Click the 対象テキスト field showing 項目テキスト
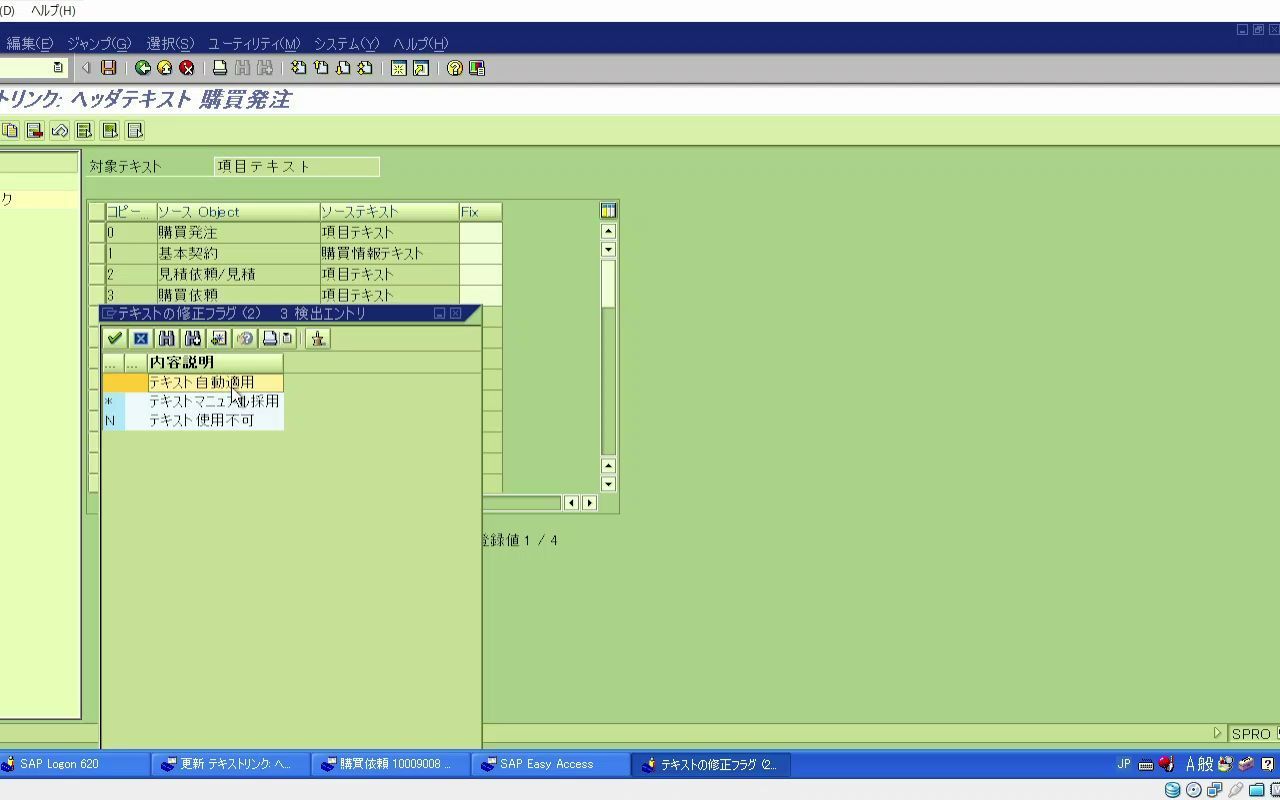This screenshot has width=1280, height=800. (297, 166)
